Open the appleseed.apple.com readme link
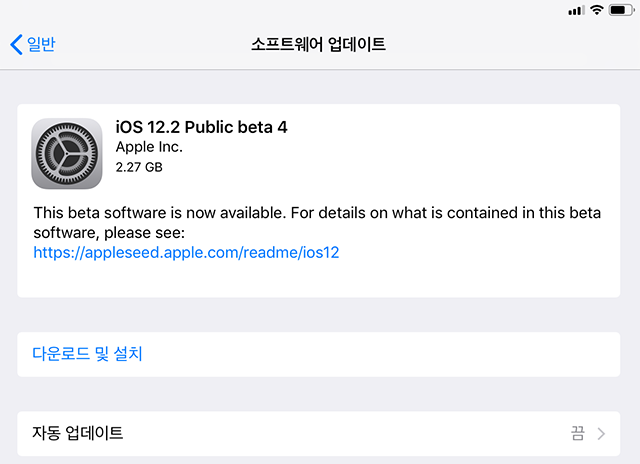 (186, 253)
